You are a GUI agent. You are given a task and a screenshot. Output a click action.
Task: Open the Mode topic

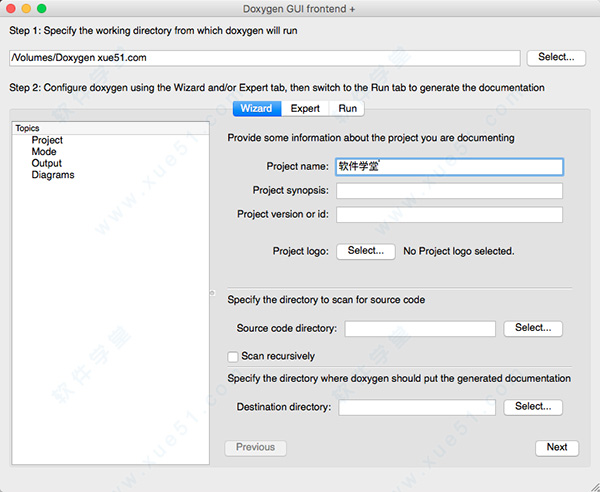tap(44, 152)
